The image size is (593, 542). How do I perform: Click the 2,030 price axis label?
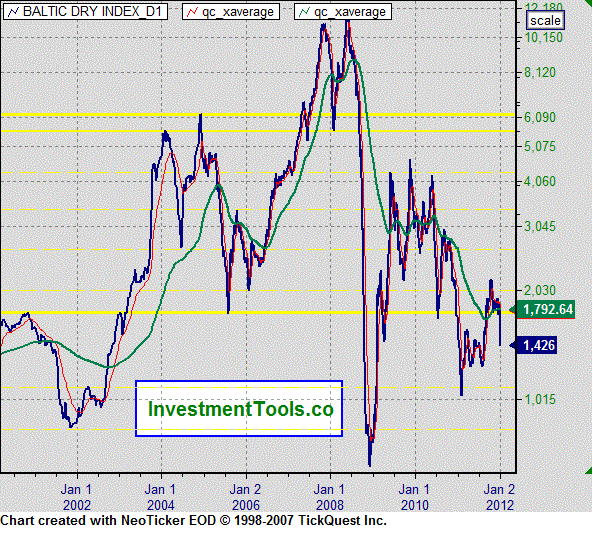coord(540,290)
